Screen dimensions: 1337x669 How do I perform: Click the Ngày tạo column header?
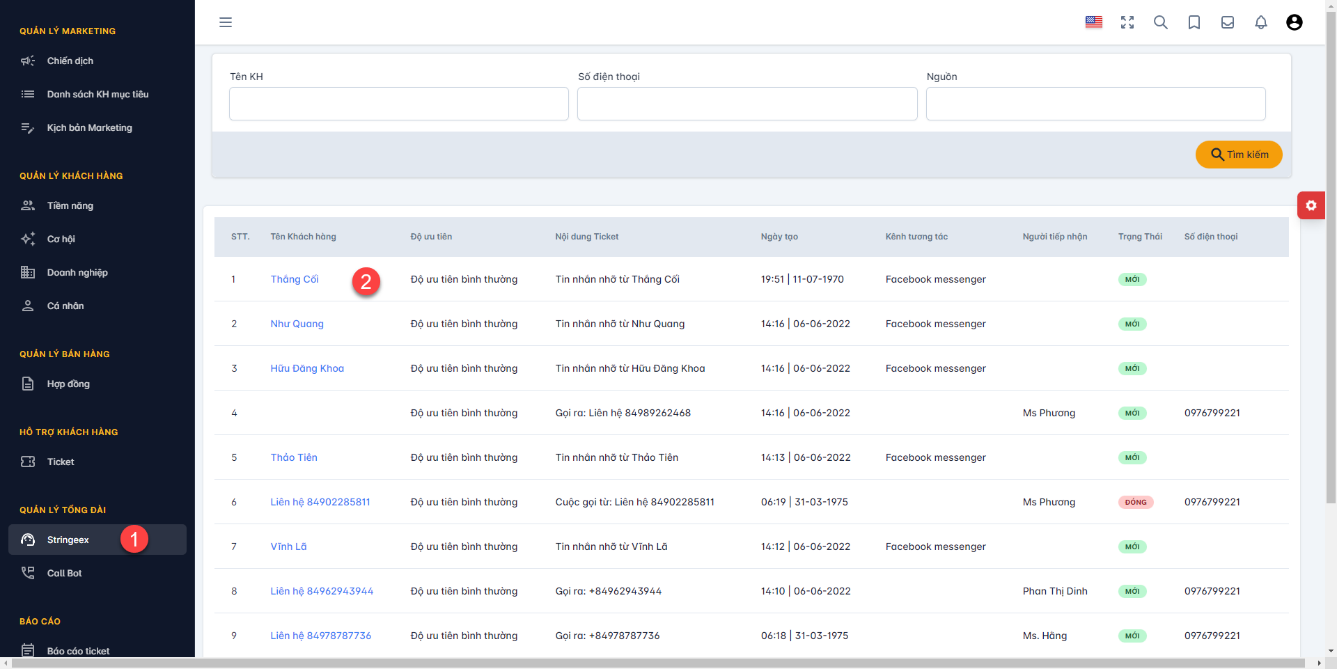click(x=779, y=237)
